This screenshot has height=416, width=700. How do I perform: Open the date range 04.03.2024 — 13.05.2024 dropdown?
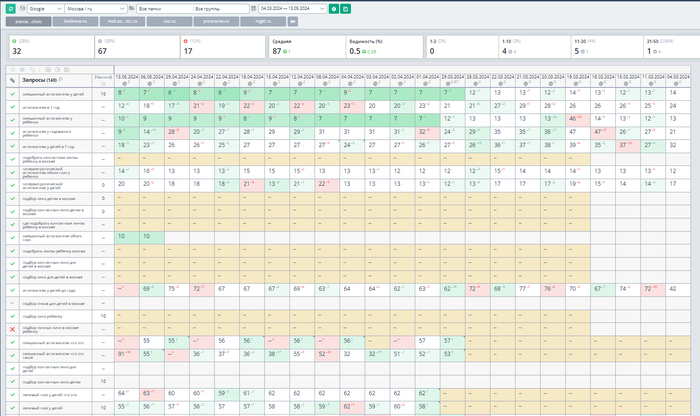[292, 8]
